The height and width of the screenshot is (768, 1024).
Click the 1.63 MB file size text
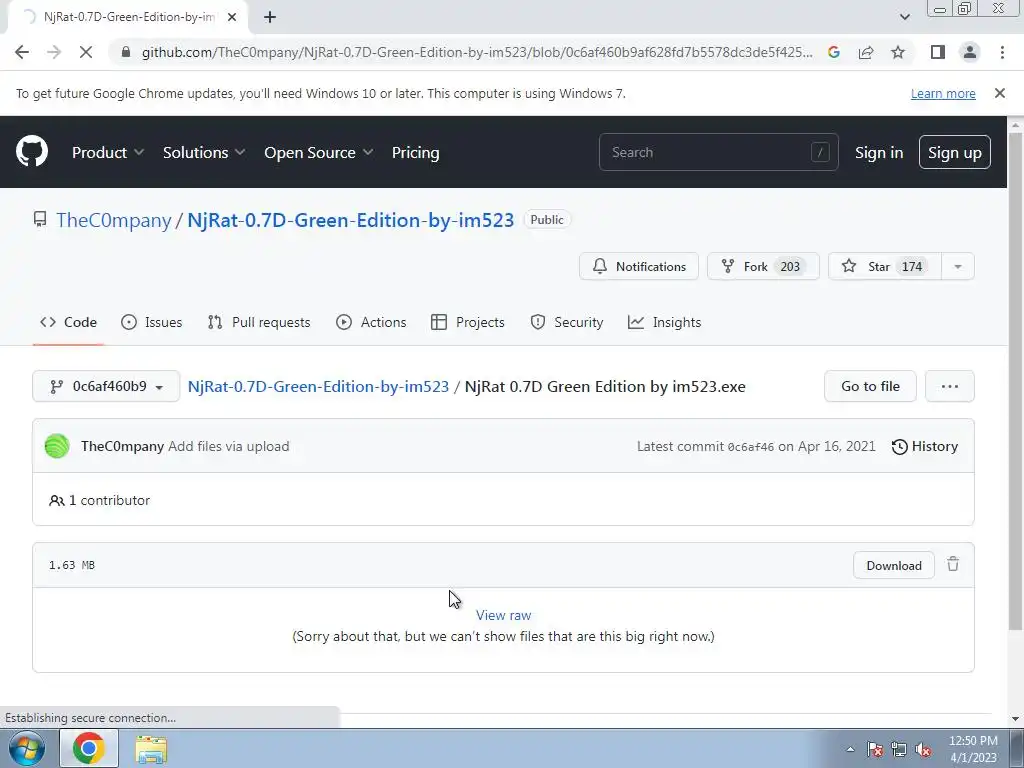tap(72, 565)
